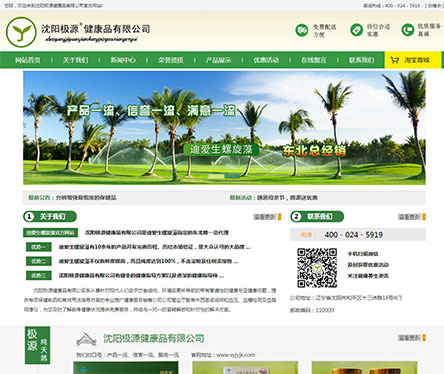444x374 pixels.
Task: Open the latest activity 母亲节 link
Action: coord(287,198)
